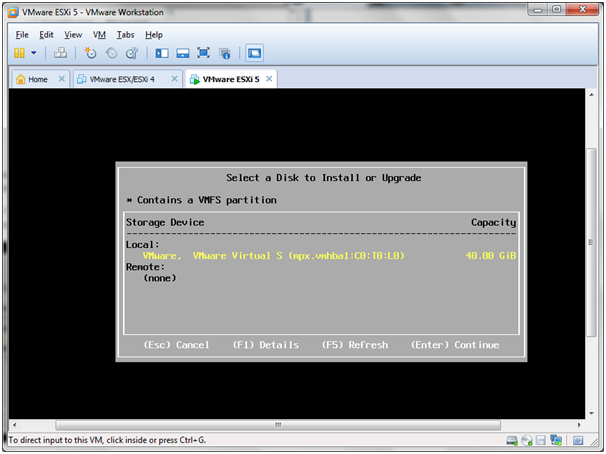Click vertical scrollbar down arrow
606x454 pixels.
[x=591, y=413]
